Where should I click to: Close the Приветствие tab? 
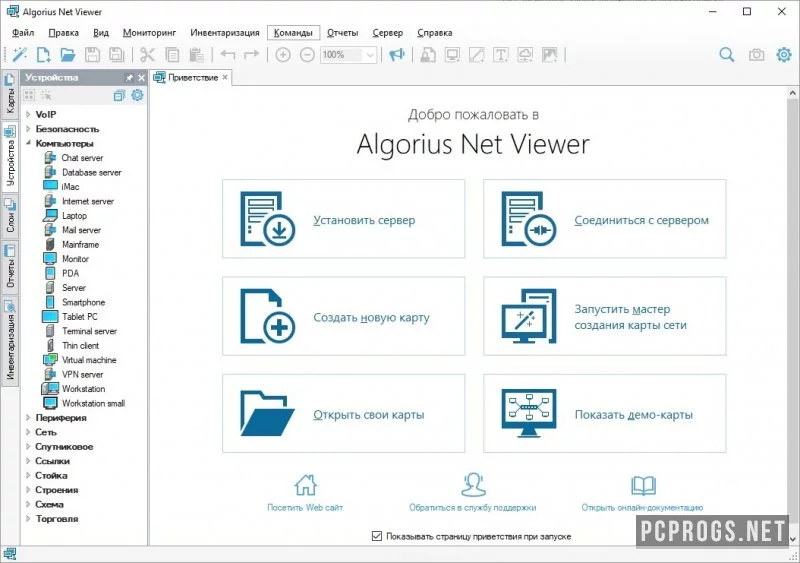click(x=225, y=77)
